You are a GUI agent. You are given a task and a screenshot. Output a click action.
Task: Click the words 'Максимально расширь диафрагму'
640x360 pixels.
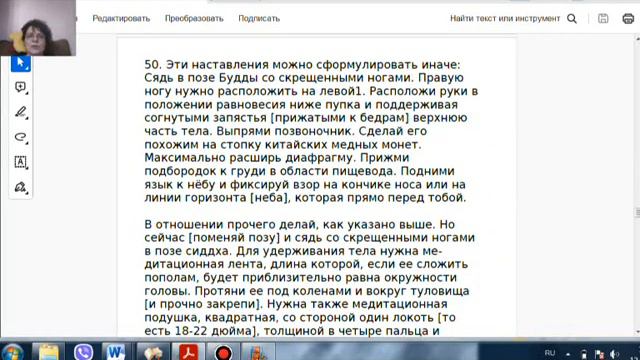[x=248, y=158]
